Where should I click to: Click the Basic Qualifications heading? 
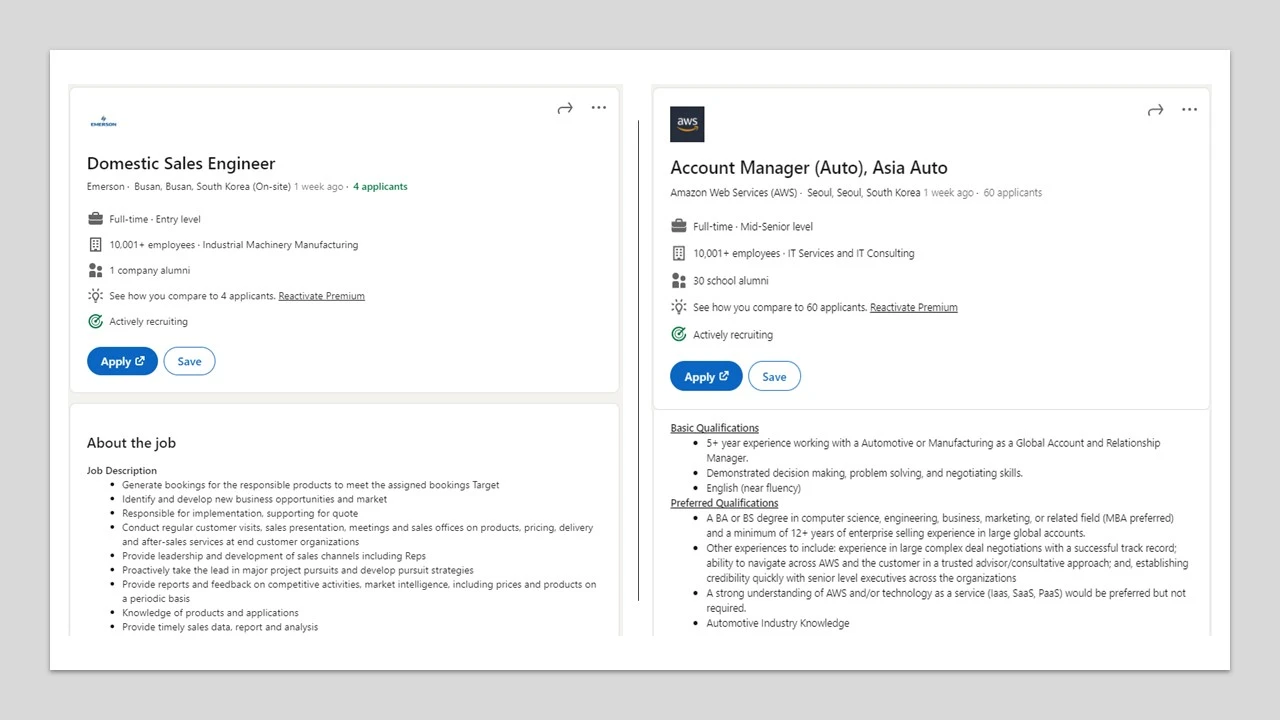(715, 428)
